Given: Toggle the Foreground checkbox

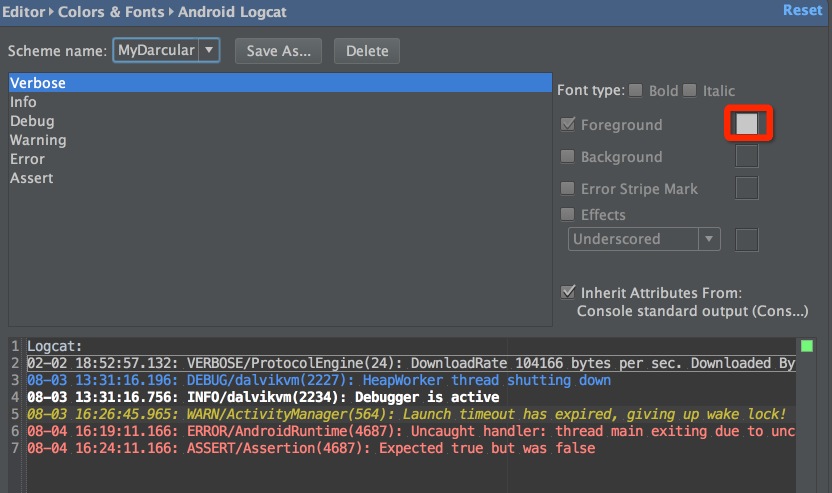Looking at the screenshot, I should [x=568, y=125].
